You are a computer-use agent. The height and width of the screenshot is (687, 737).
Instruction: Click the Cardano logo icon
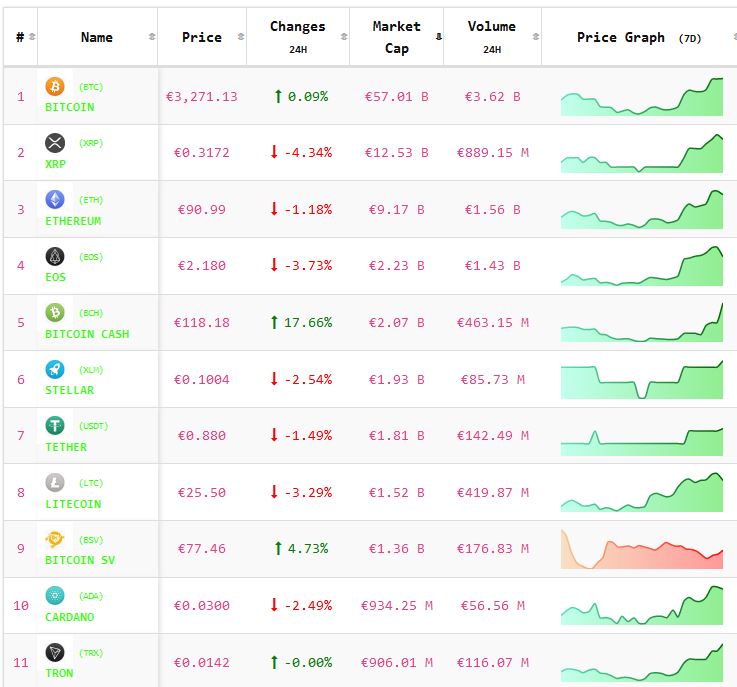tap(54, 596)
